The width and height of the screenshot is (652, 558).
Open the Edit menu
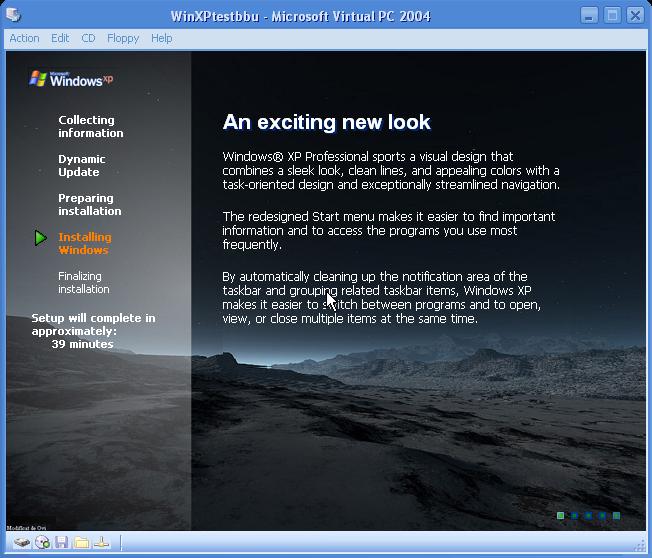pos(60,38)
